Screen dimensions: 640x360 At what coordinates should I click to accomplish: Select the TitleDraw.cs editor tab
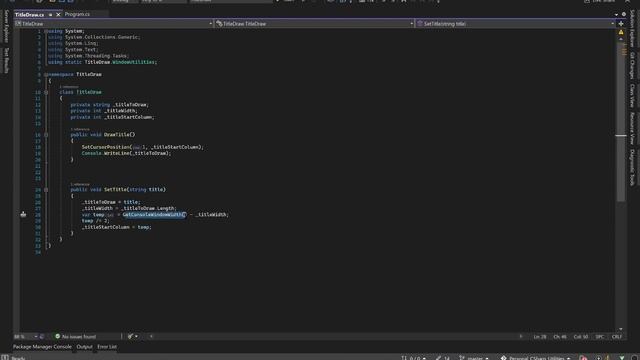(29, 15)
